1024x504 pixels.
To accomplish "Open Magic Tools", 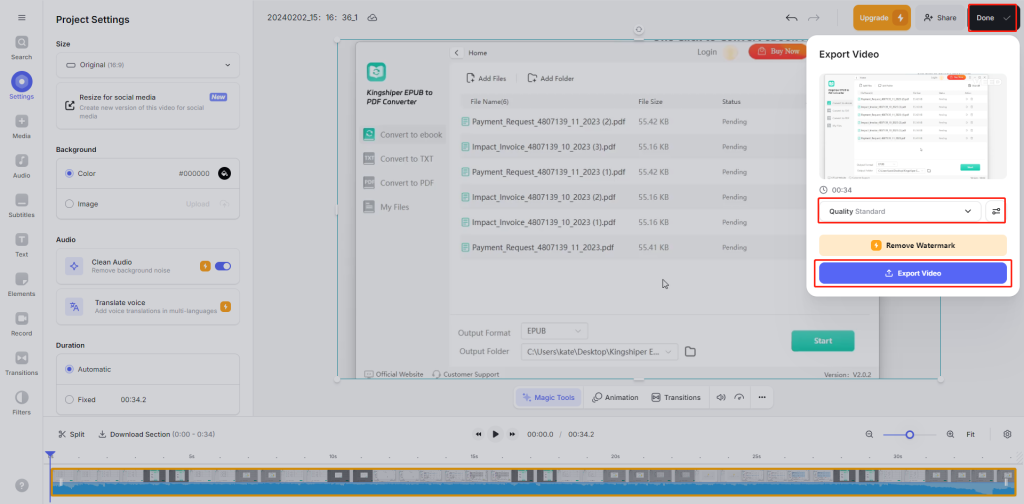I will tap(549, 397).
